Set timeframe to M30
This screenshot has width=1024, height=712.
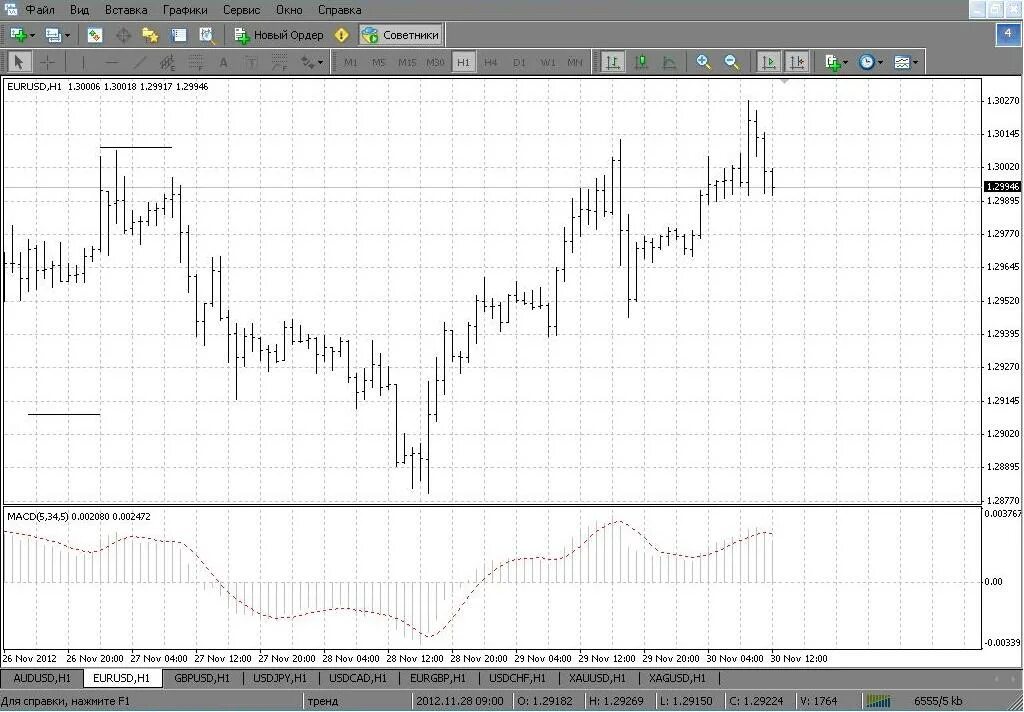click(435, 63)
